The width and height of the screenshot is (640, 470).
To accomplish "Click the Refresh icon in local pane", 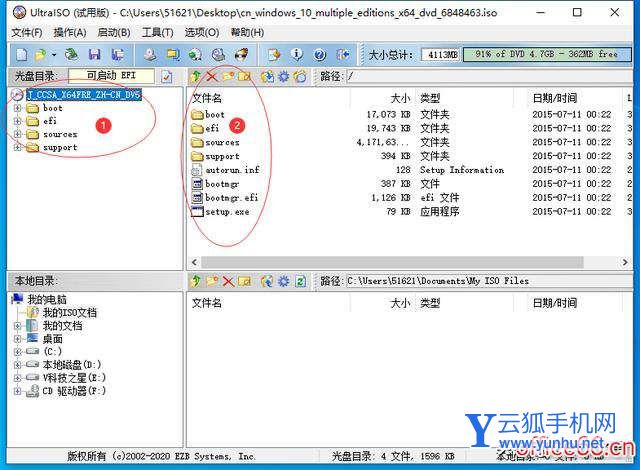I will pos(300,281).
